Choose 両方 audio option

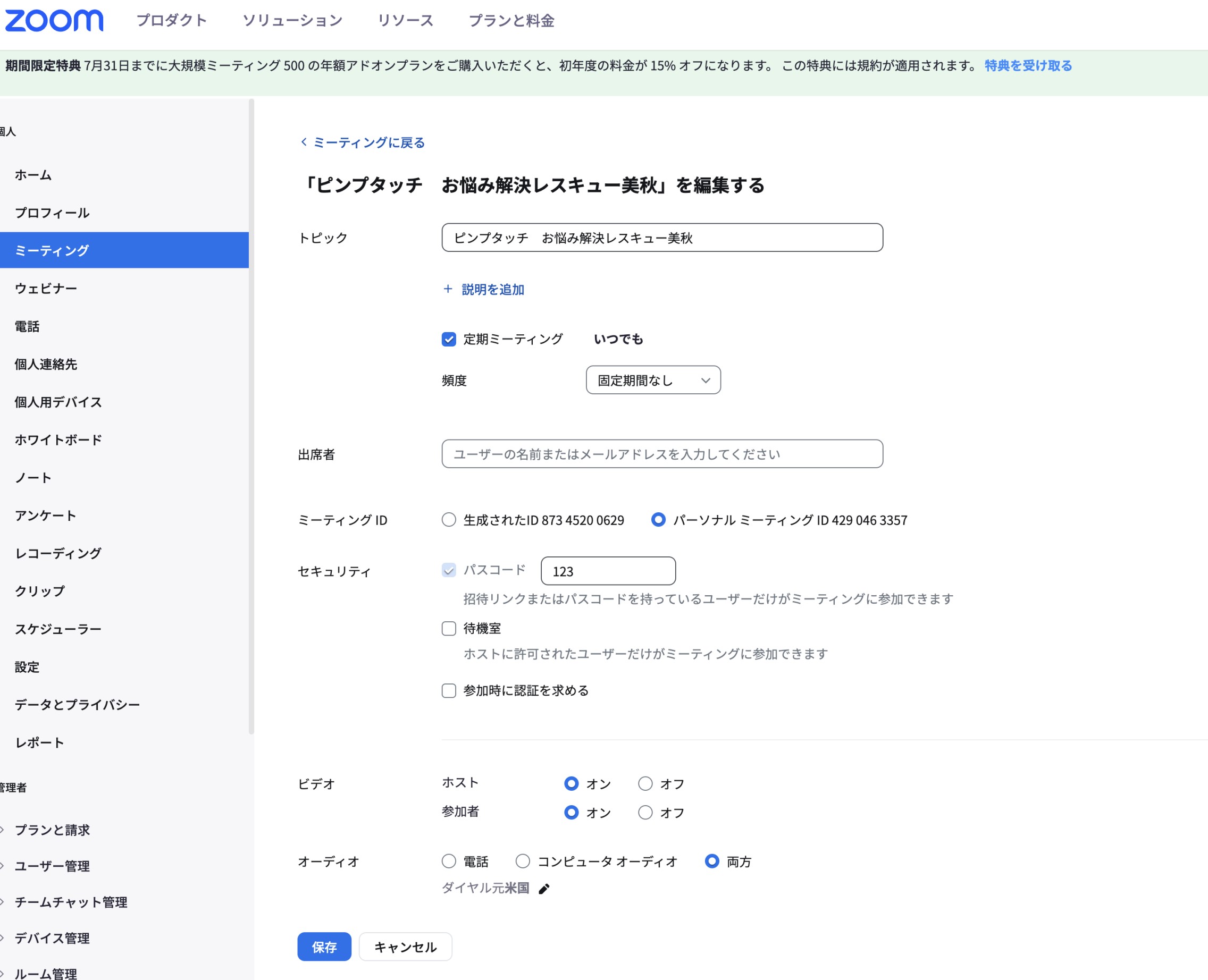click(x=712, y=861)
